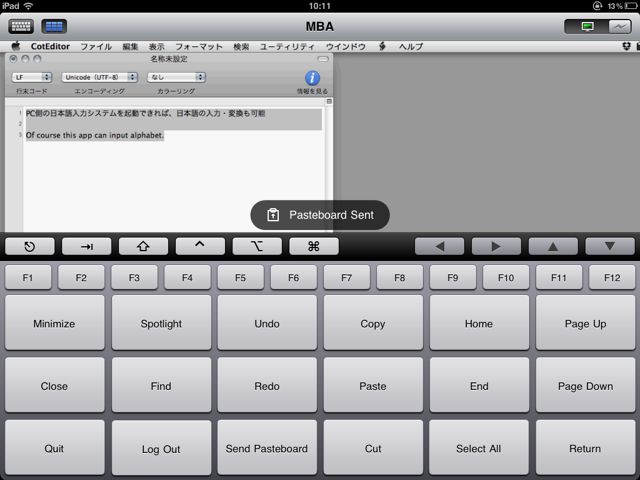Screen dimensions: 640x480
Task: Tap the escape/rotate arrow key
Action: [29, 247]
